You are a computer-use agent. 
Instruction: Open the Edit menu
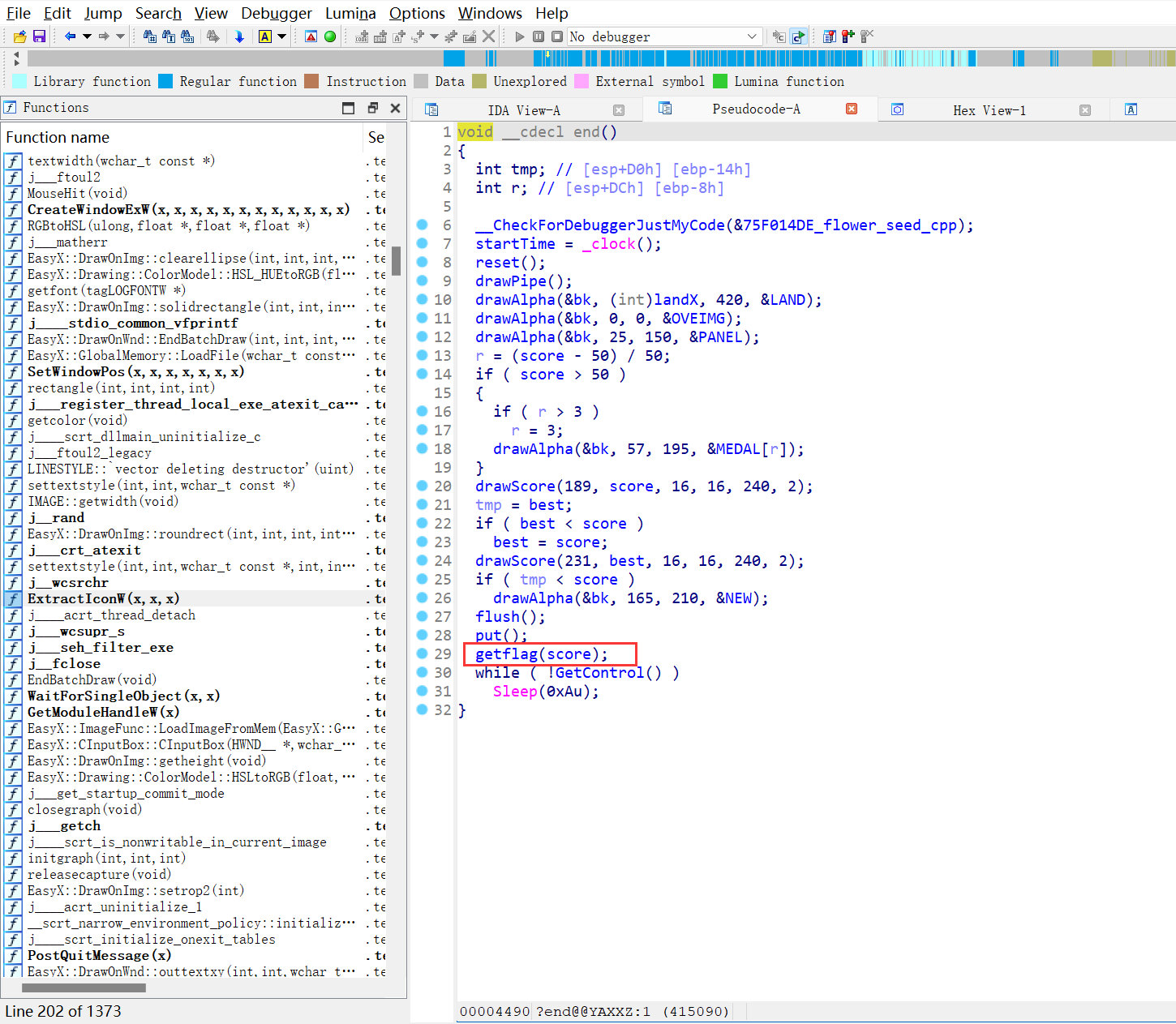(58, 13)
